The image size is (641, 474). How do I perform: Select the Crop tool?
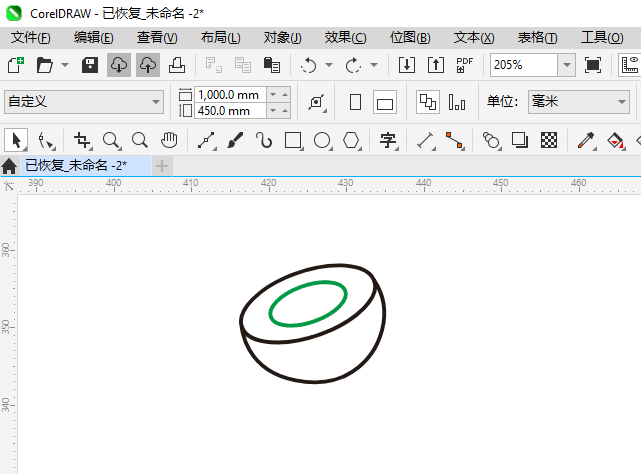pos(82,140)
